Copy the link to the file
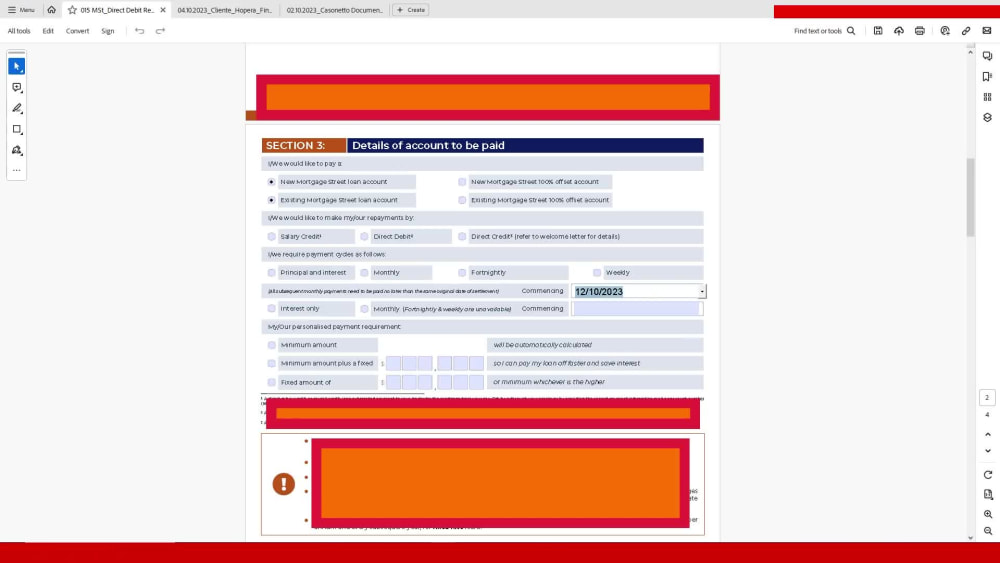 tap(966, 31)
